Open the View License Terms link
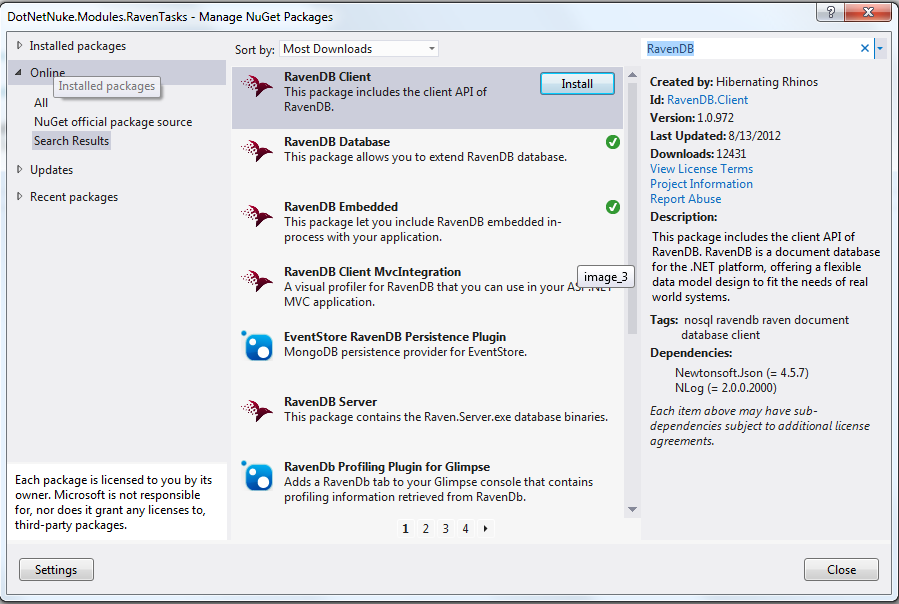Viewport: 899px width, 604px height. pos(701,169)
